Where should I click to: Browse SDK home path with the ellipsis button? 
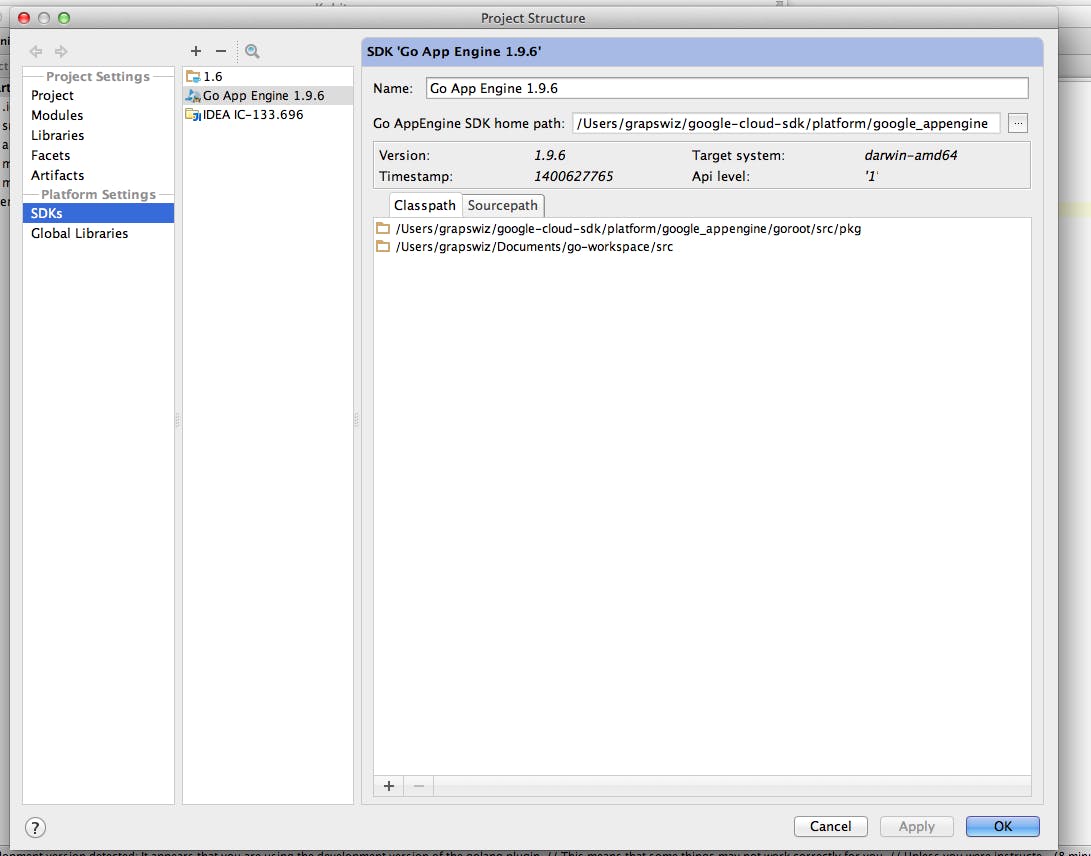1018,123
